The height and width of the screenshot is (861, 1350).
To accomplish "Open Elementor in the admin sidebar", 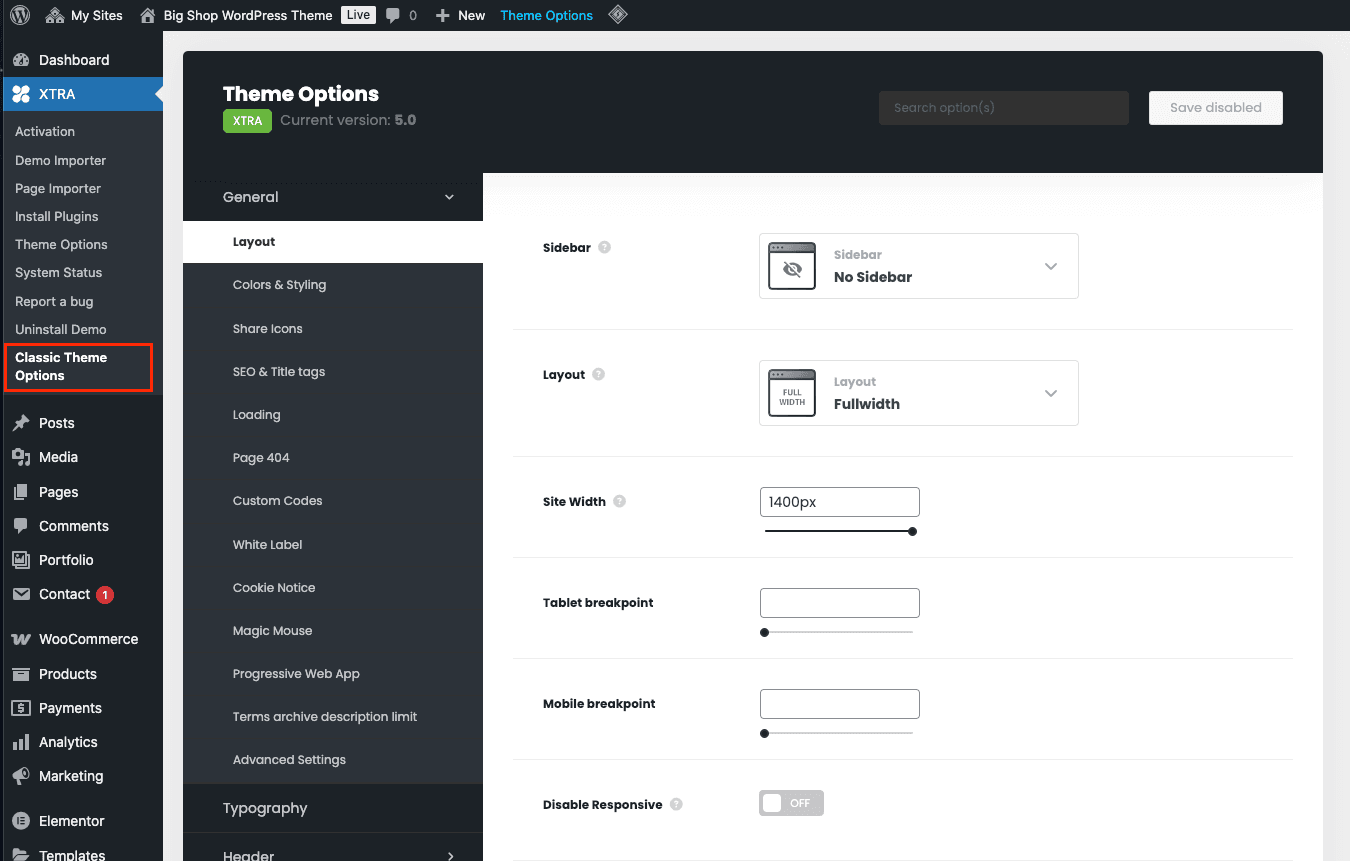I will (71, 821).
